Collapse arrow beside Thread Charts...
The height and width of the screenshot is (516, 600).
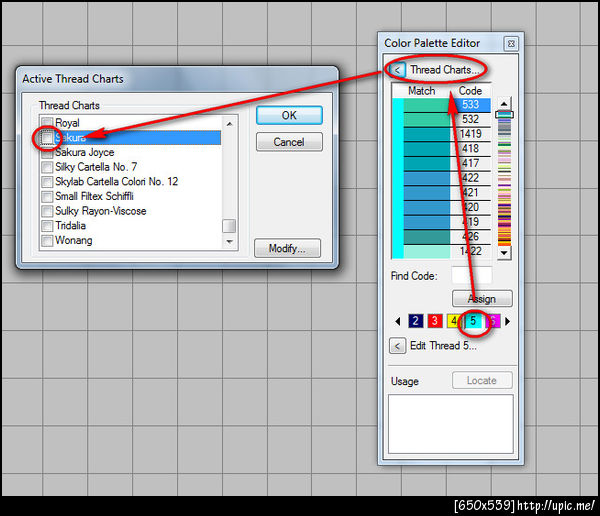[397, 70]
